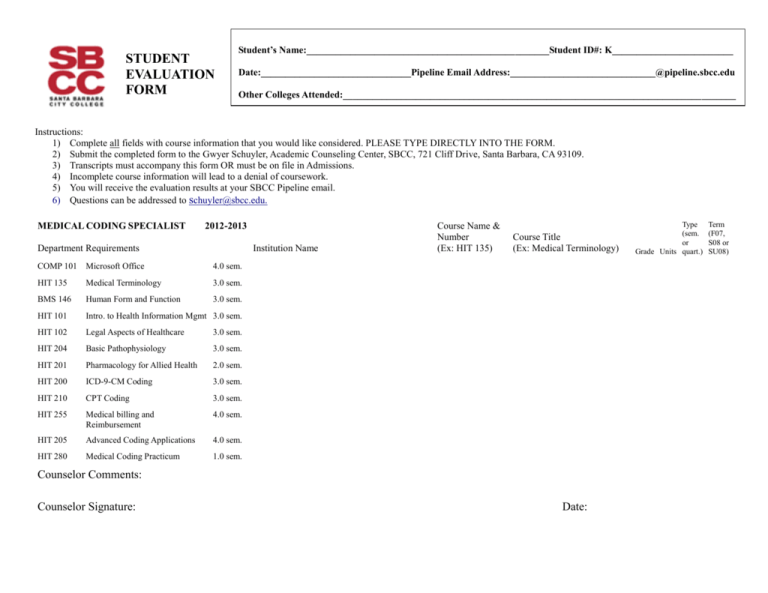Click the Counselor Comments label
This screenshot has height=593, width=768.
click(89, 474)
